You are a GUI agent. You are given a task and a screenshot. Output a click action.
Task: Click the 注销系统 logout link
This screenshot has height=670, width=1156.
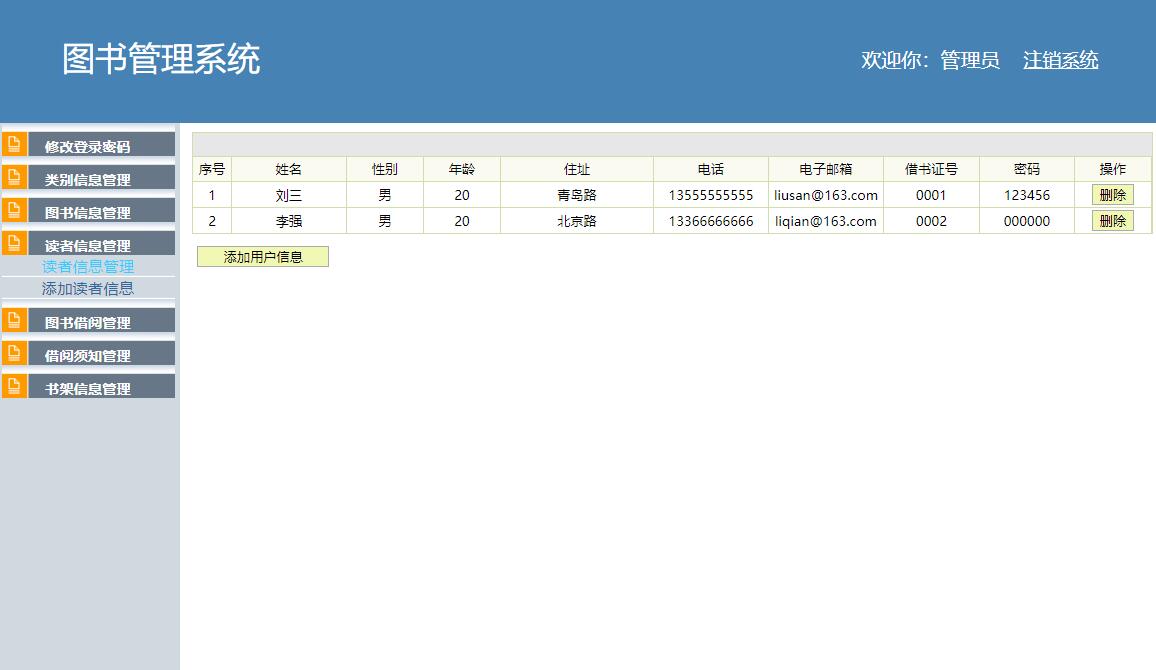tap(1059, 60)
